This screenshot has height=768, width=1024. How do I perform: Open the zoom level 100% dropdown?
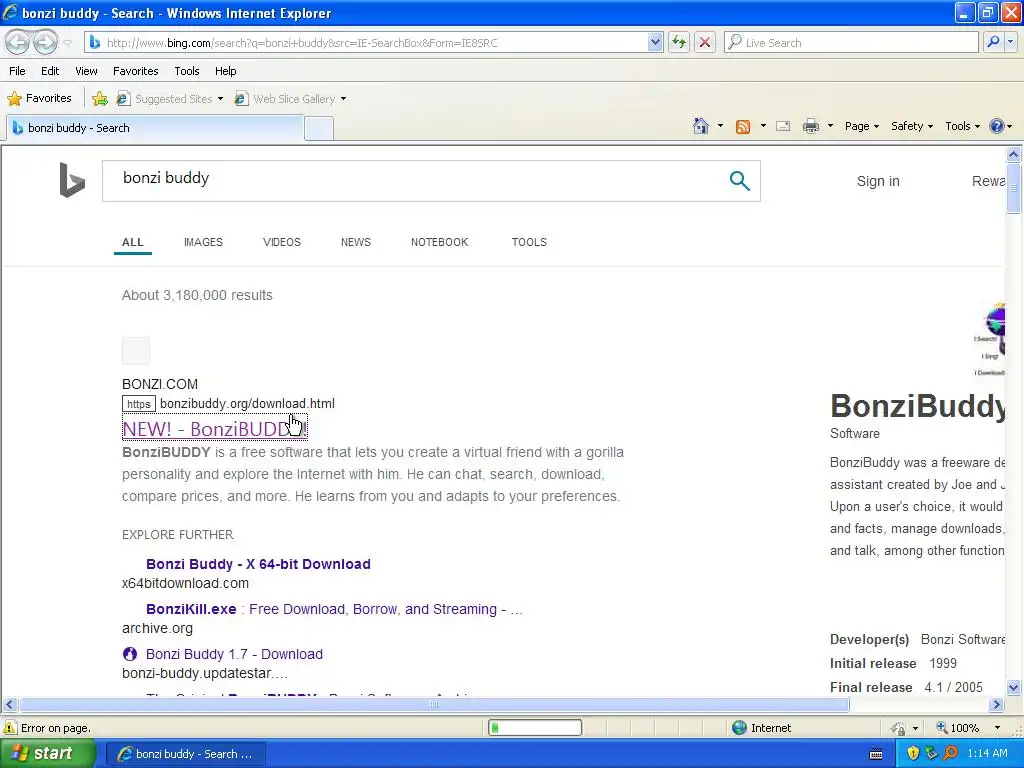[x=997, y=728]
